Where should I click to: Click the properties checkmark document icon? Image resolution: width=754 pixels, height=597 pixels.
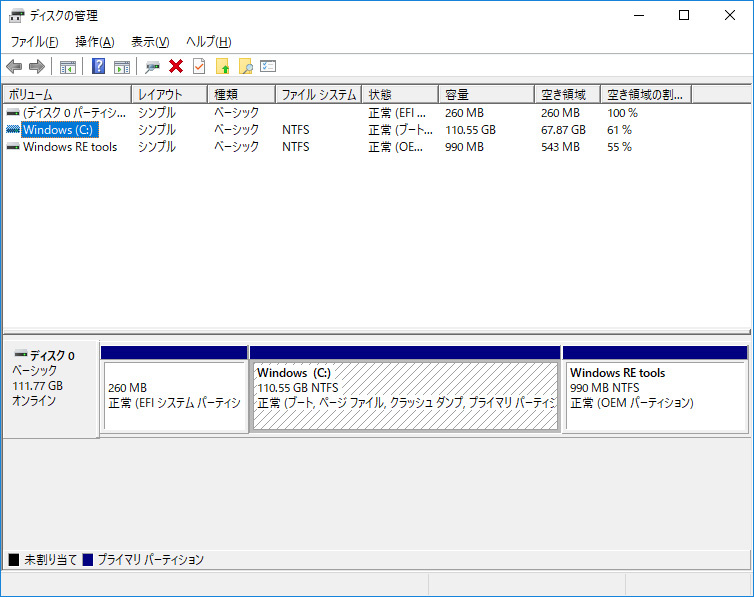(199, 66)
